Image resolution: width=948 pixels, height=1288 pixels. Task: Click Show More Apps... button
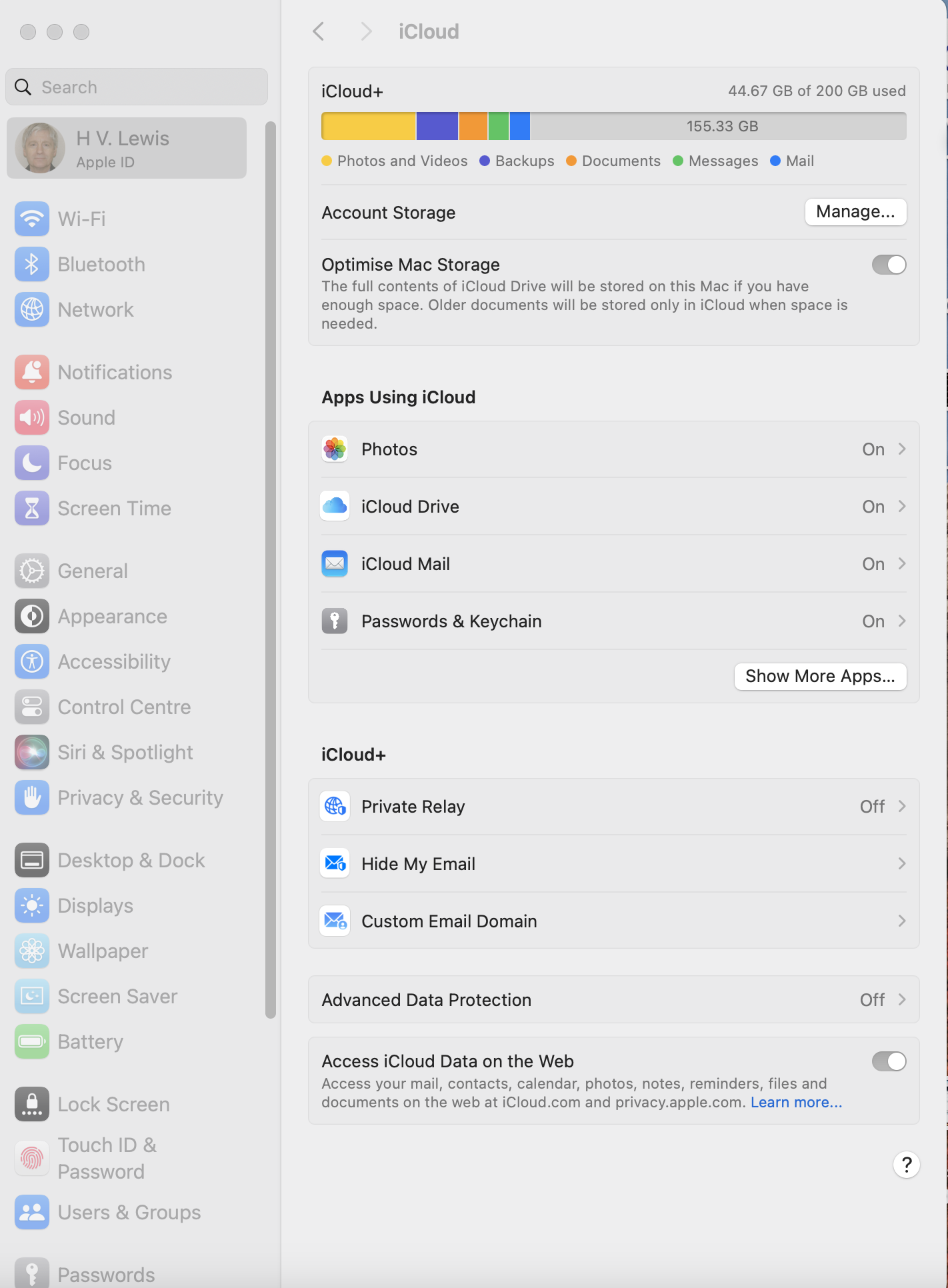pyautogui.click(x=820, y=677)
